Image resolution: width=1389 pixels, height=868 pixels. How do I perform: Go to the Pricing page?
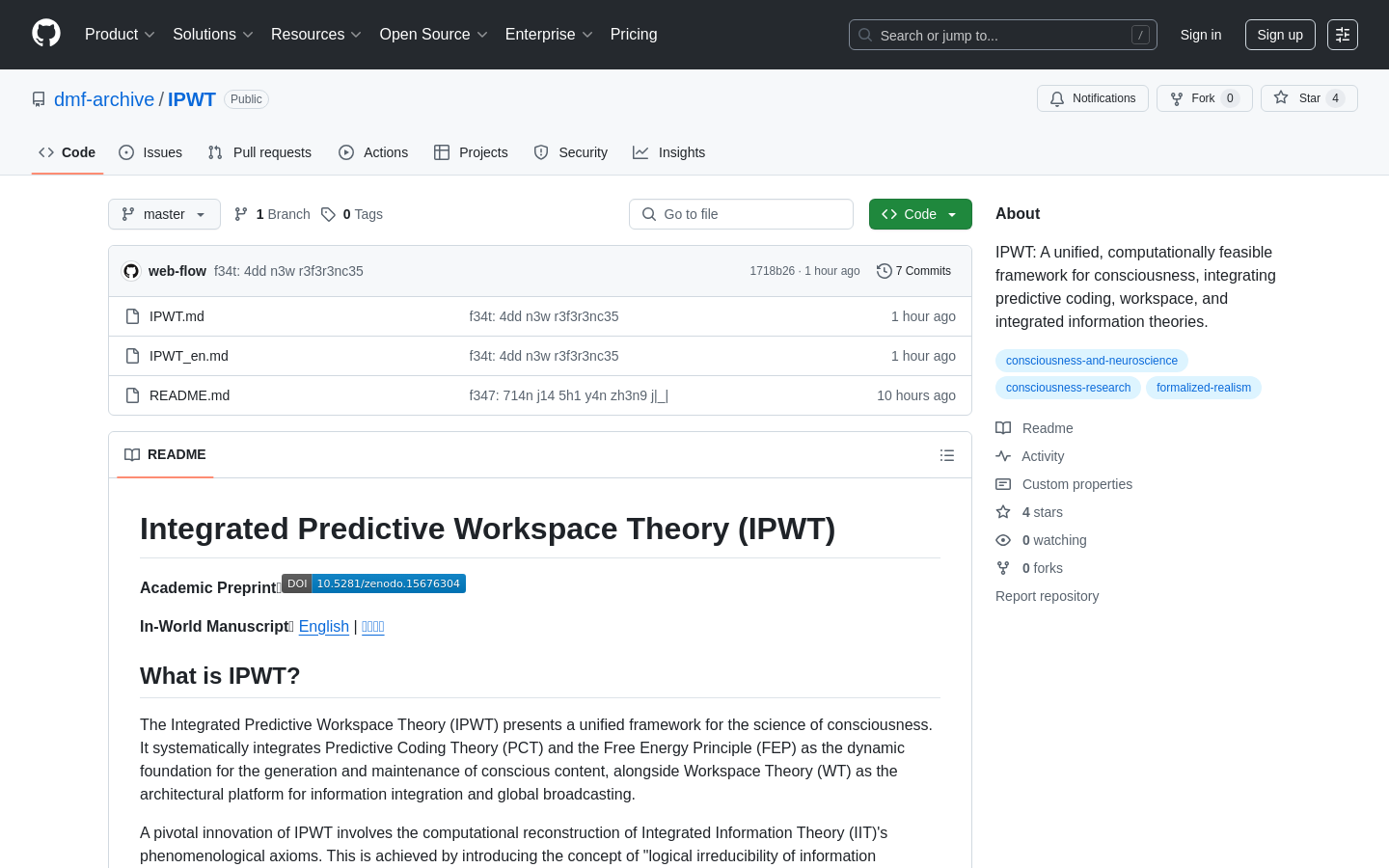pos(634,35)
